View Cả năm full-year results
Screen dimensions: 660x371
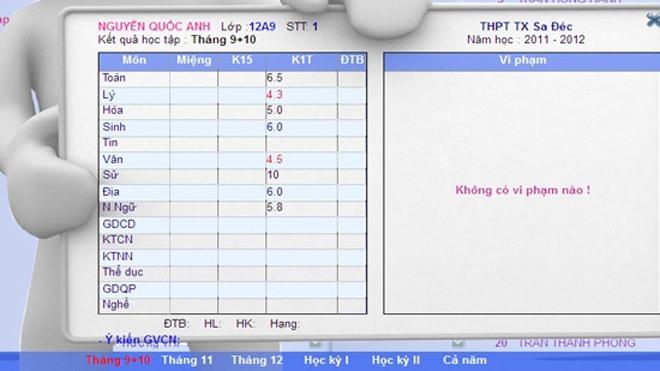465,360
